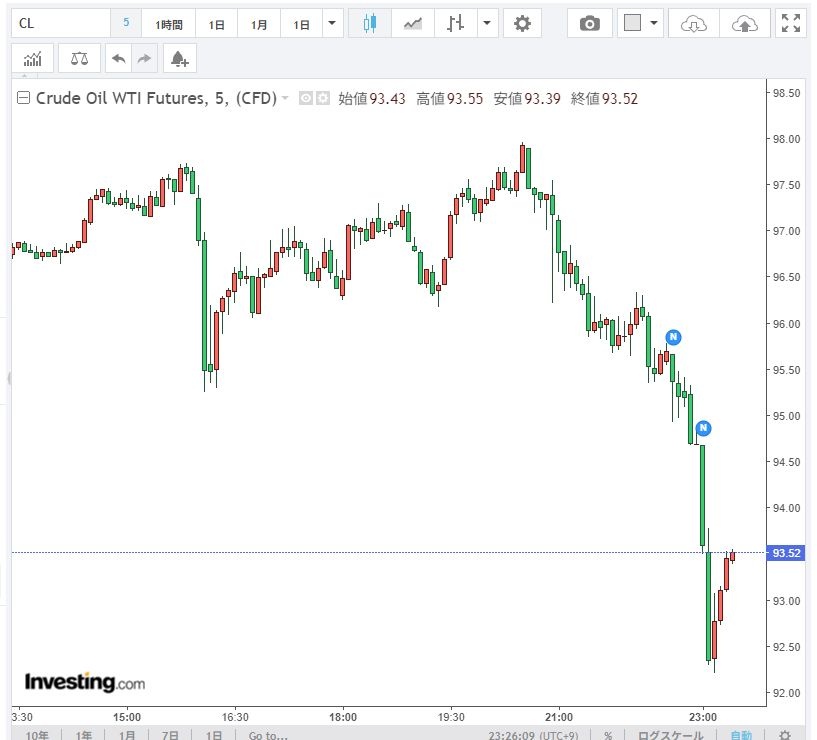Toggle auto scale (自動) at bottom right
The width and height of the screenshot is (817, 740).
[x=739, y=735]
